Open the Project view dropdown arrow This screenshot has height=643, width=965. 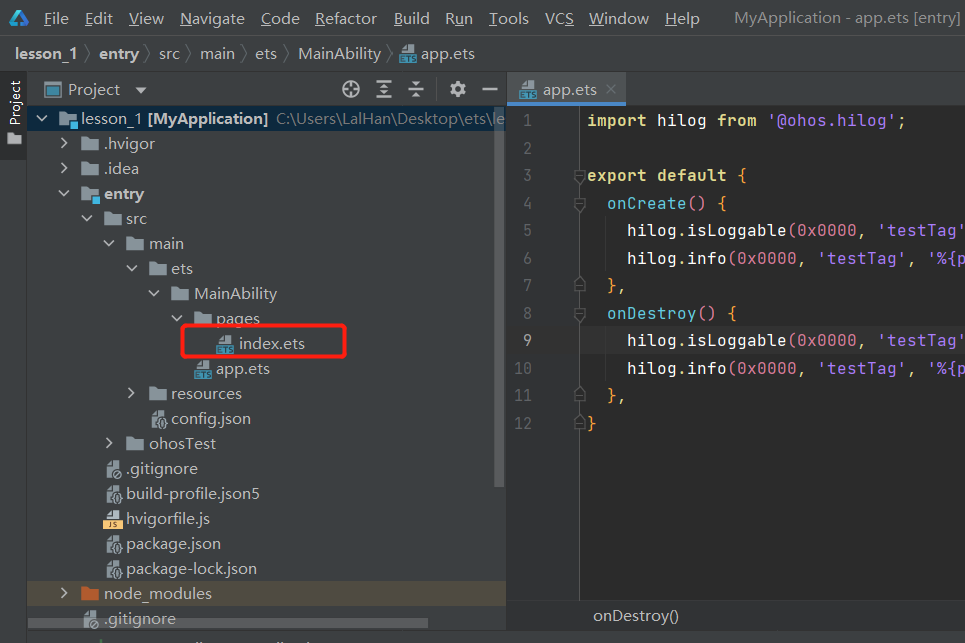pyautogui.click(x=140, y=90)
